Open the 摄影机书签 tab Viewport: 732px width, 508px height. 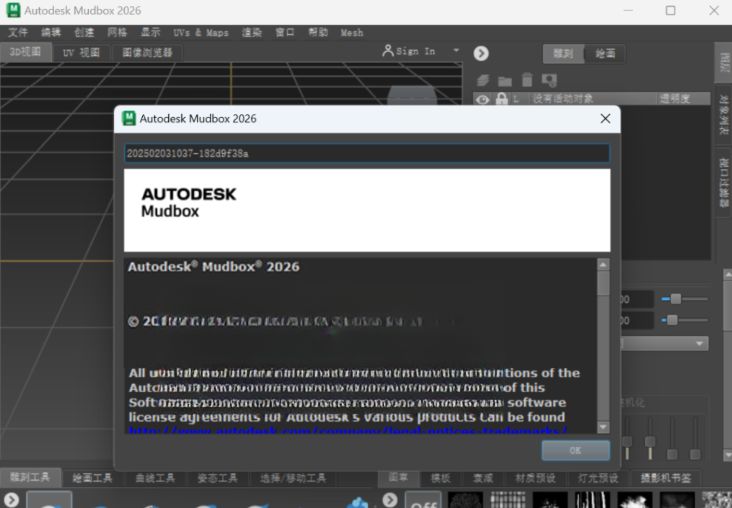point(665,478)
